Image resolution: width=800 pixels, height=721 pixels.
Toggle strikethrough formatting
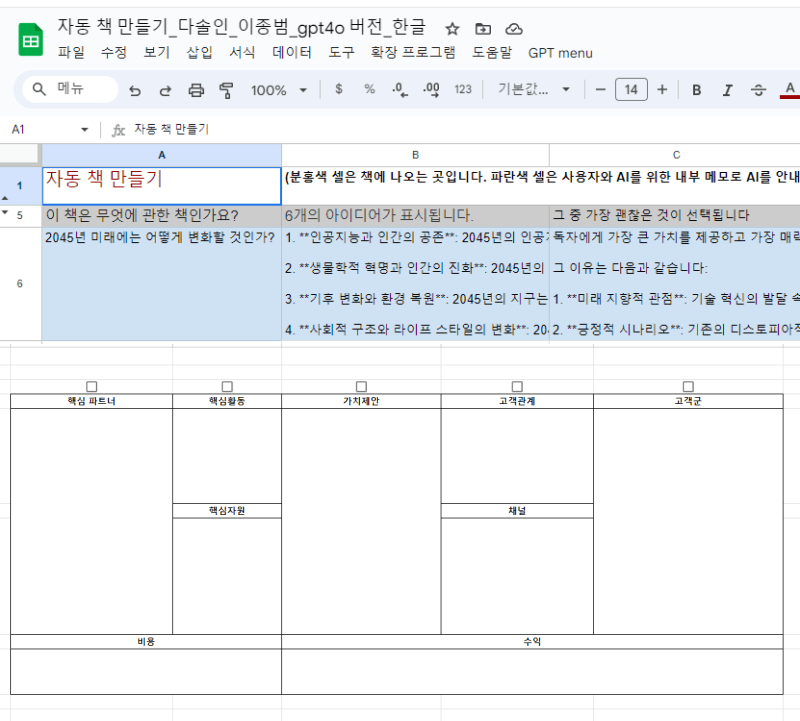pos(758,90)
